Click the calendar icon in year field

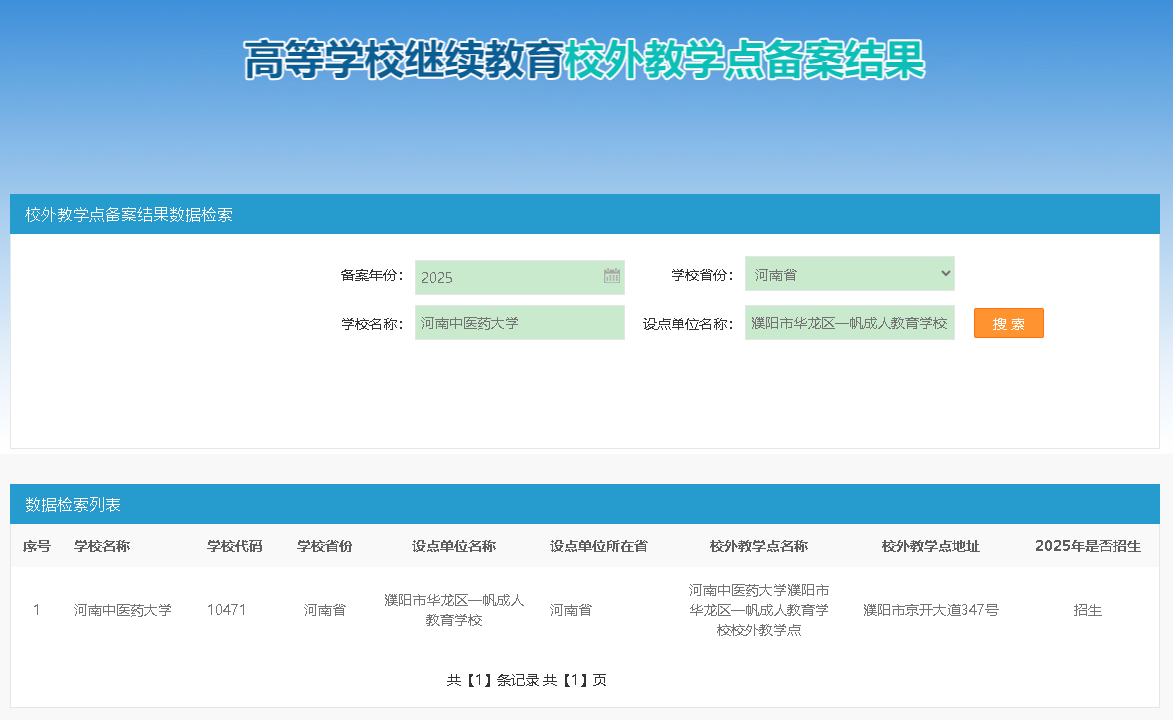(612, 277)
